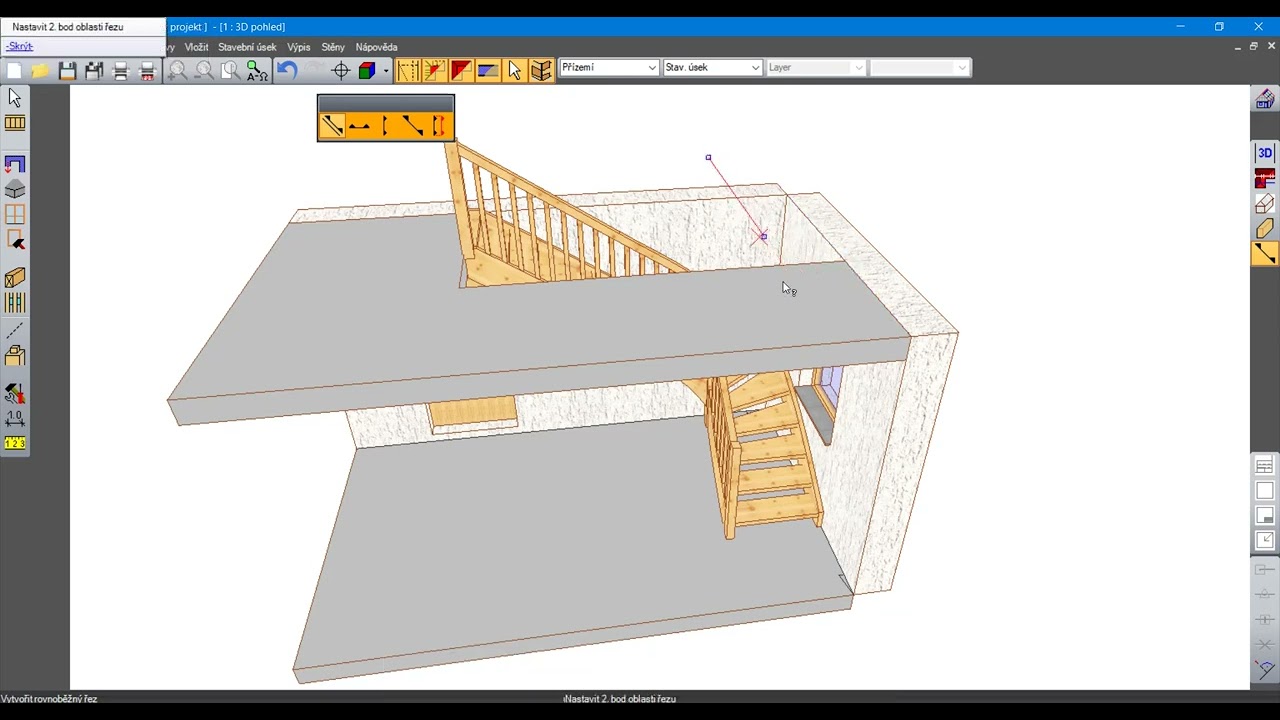1280x720 pixels.
Task: Toggle the active section line tool in right sidebar
Action: (x=1265, y=254)
